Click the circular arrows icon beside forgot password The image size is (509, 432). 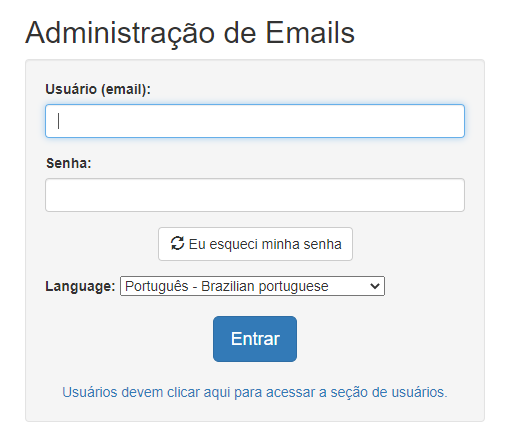(177, 243)
